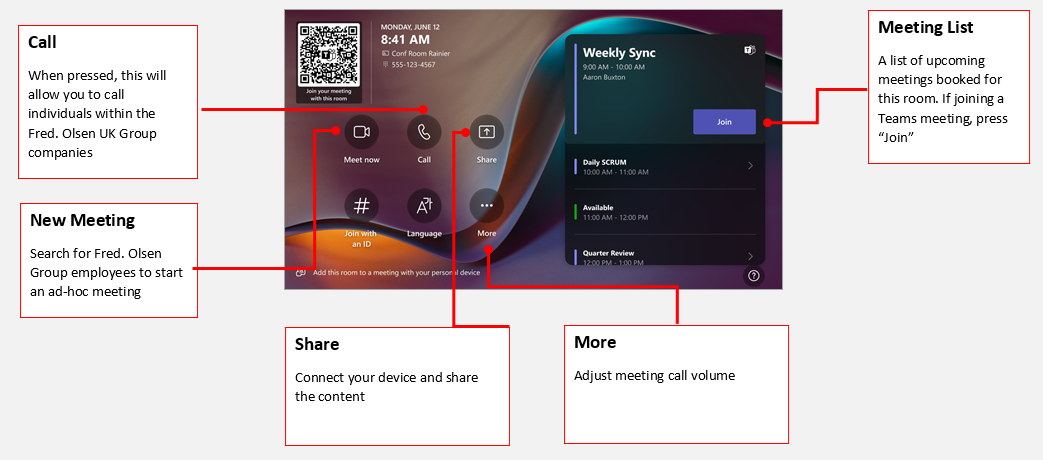The width and height of the screenshot is (1043, 460).
Task: Start a Meet now video meeting
Action: (x=361, y=132)
